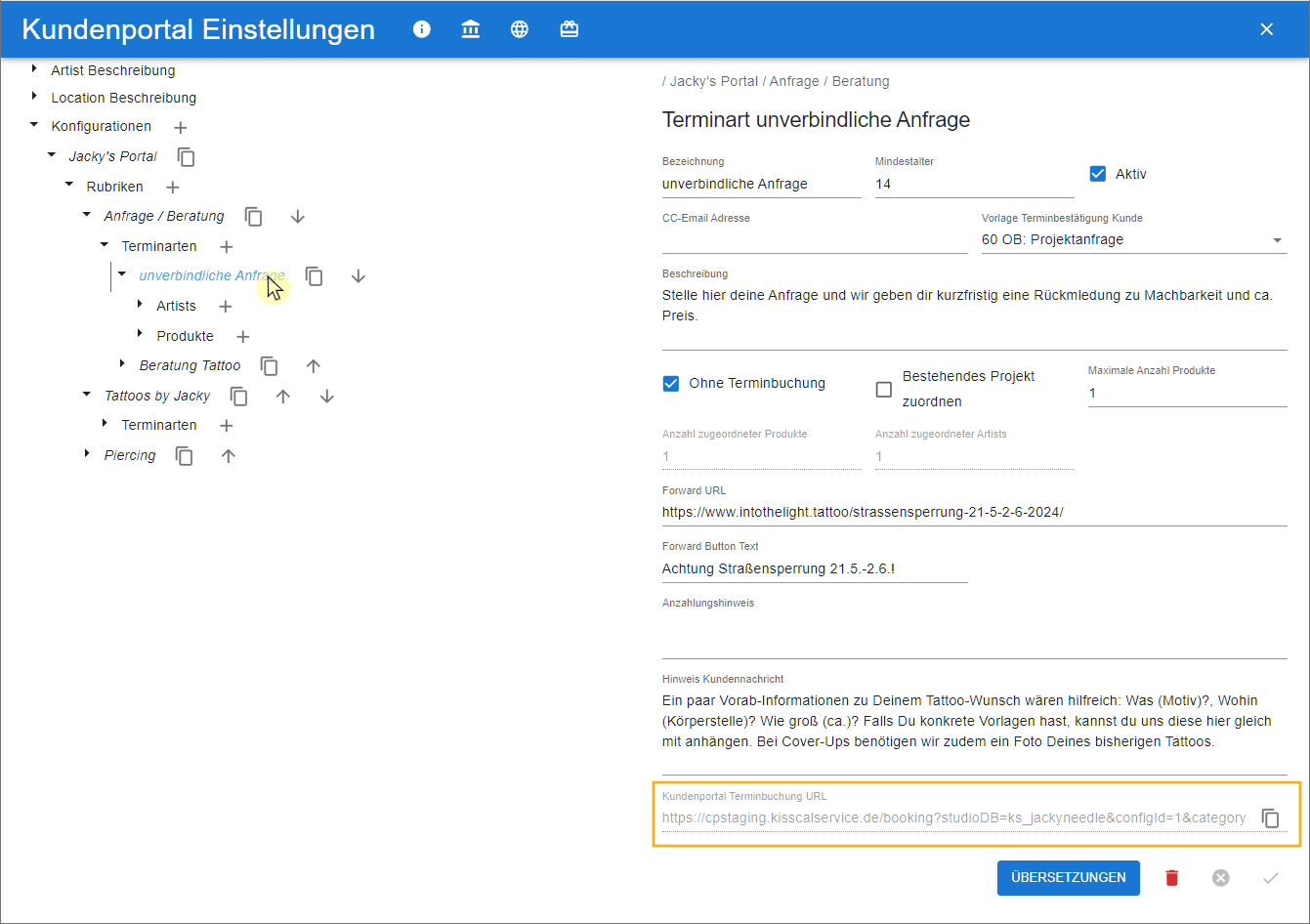Open the bank building icon in header
Image resolution: width=1310 pixels, height=924 pixels.
point(471,29)
